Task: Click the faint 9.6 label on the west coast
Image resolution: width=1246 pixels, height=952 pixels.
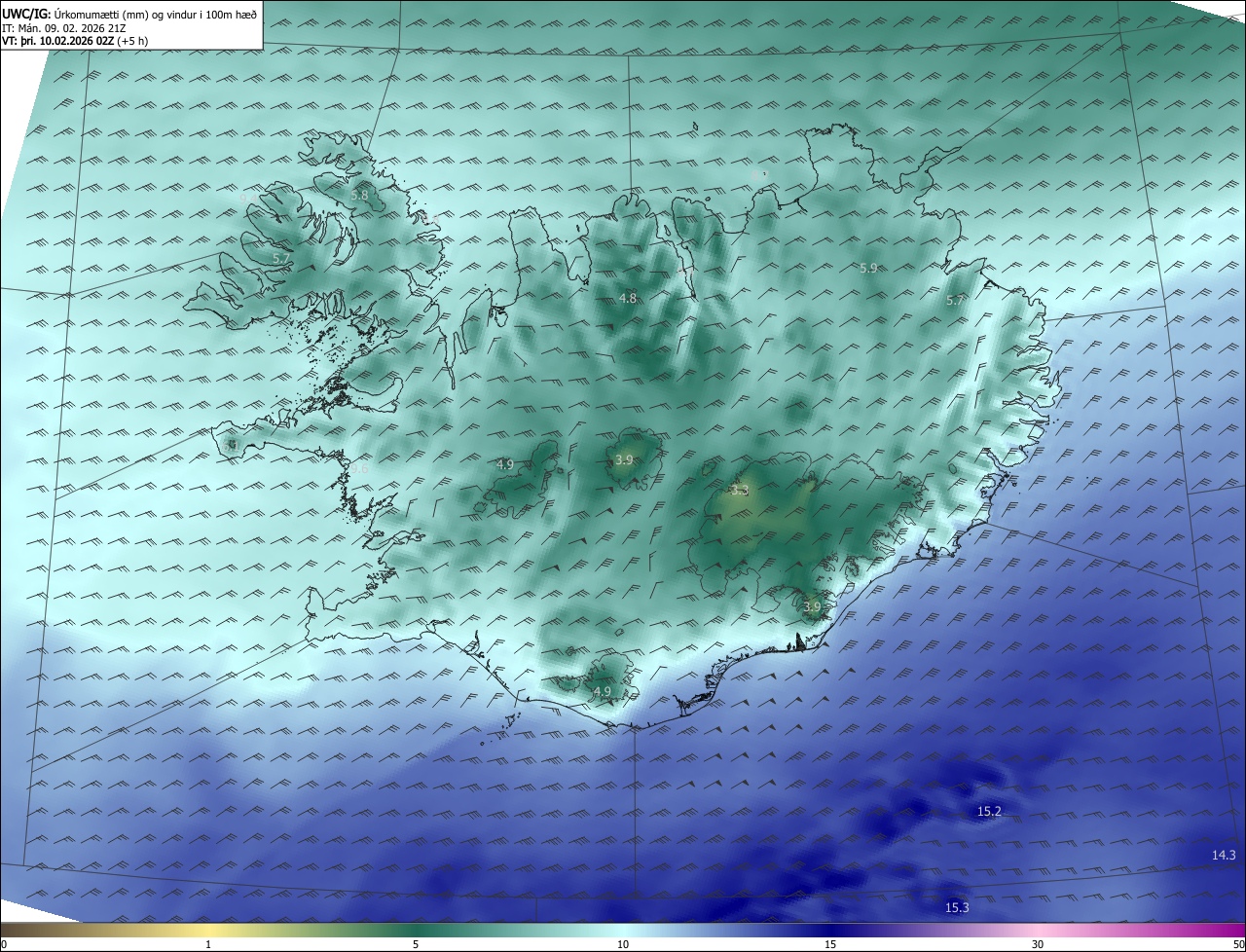Action: [x=359, y=468]
